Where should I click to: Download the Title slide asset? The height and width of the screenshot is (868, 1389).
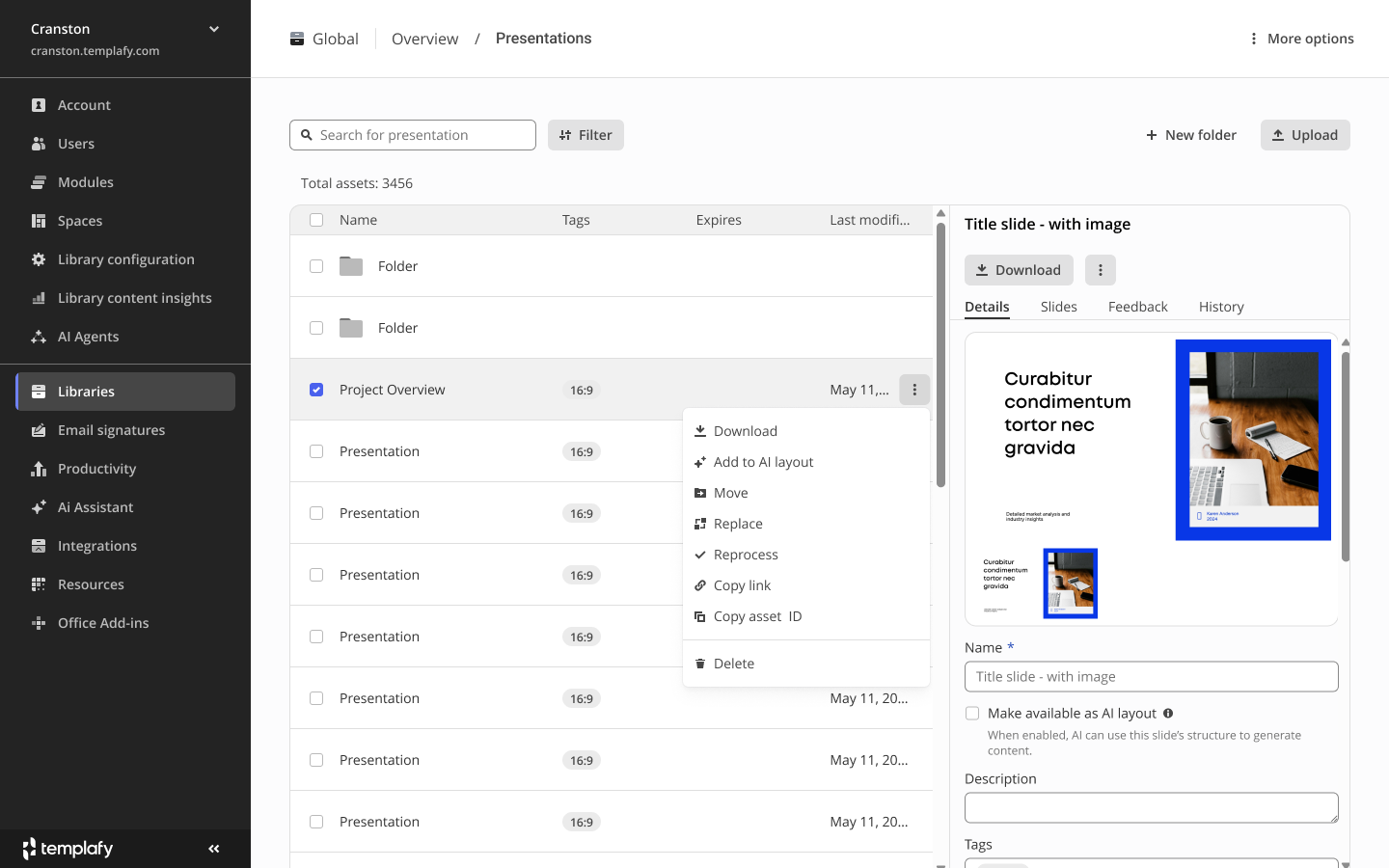[x=1019, y=270]
